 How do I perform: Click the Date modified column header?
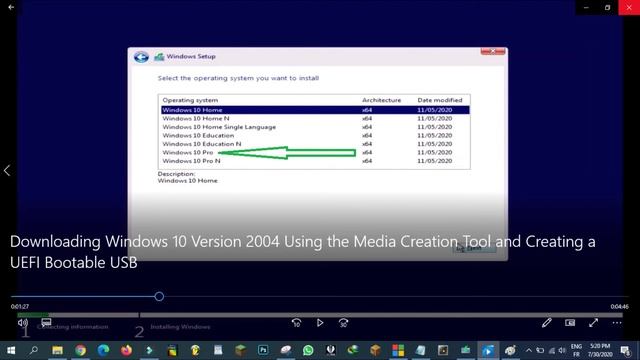440,100
